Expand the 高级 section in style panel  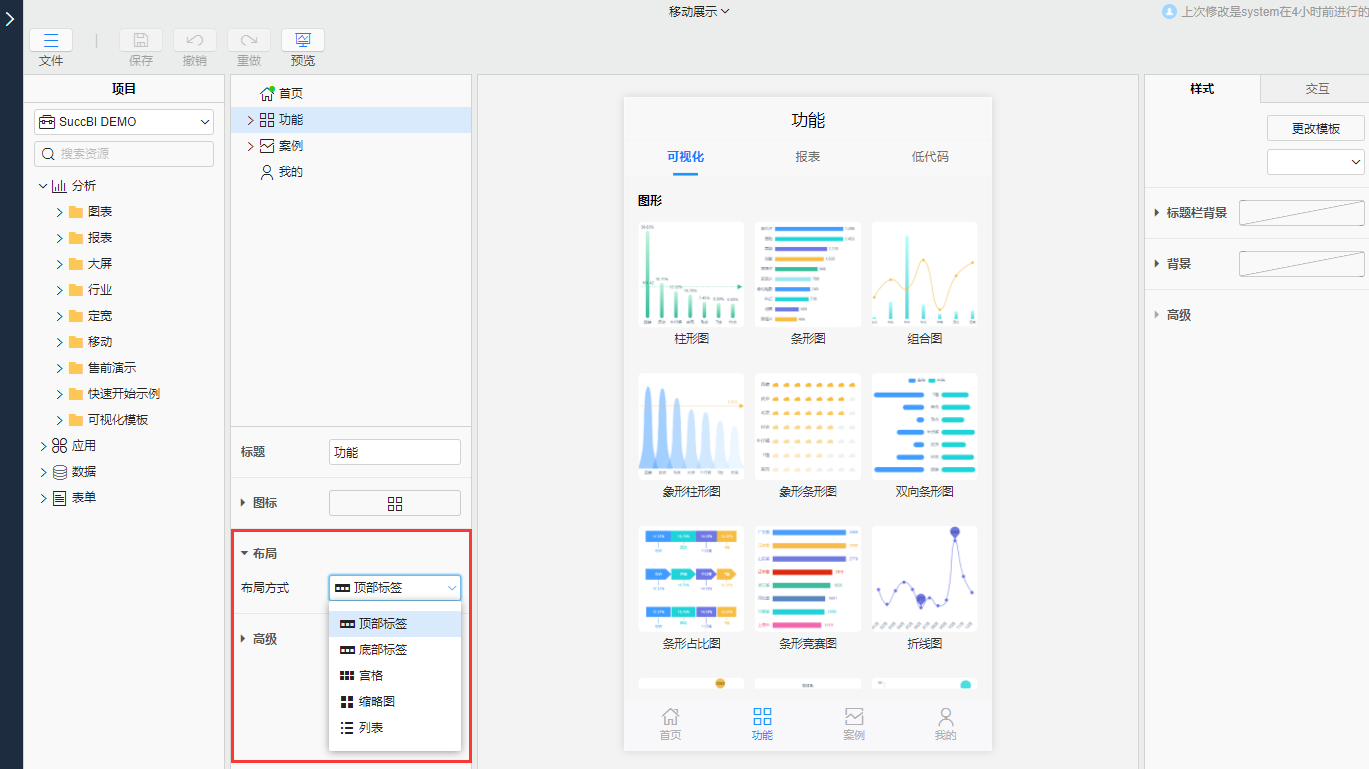click(1158, 315)
